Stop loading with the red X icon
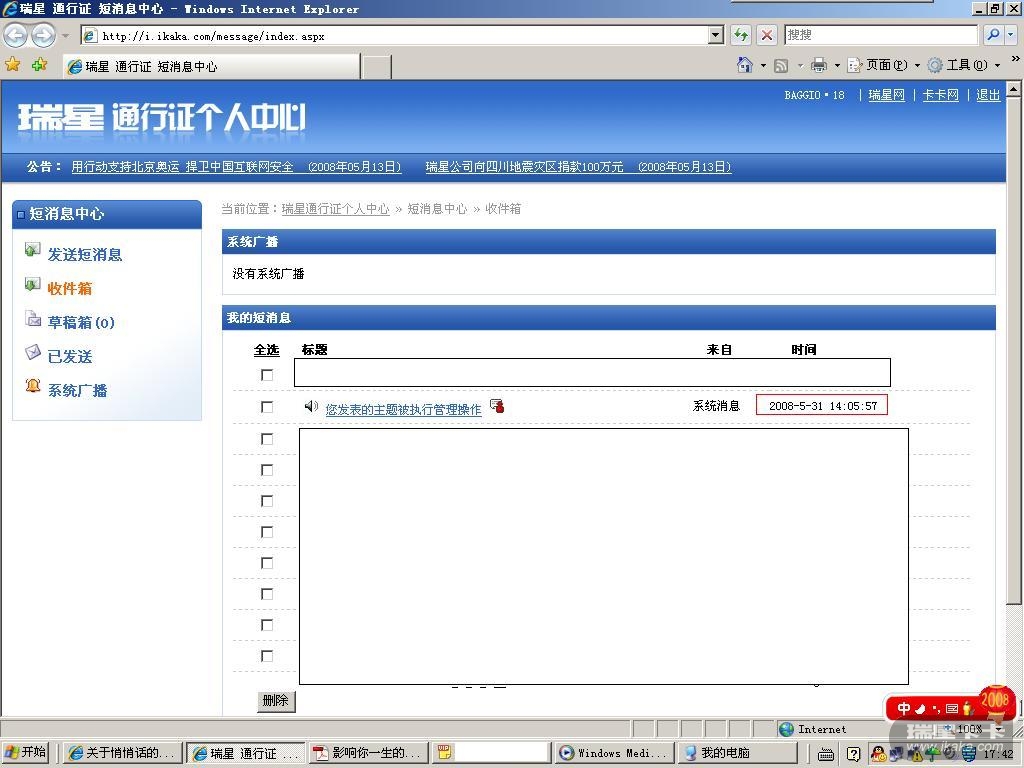 [x=767, y=35]
